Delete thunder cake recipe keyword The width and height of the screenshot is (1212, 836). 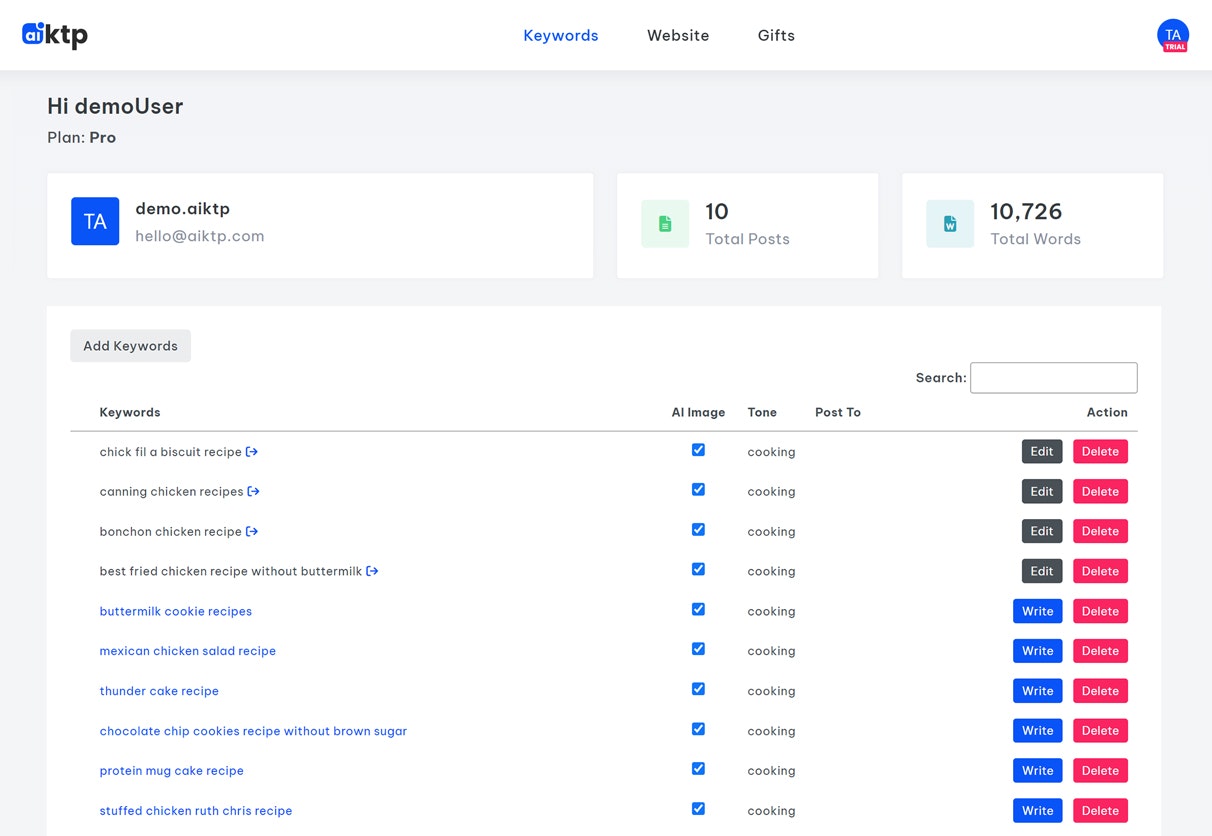[1100, 691]
